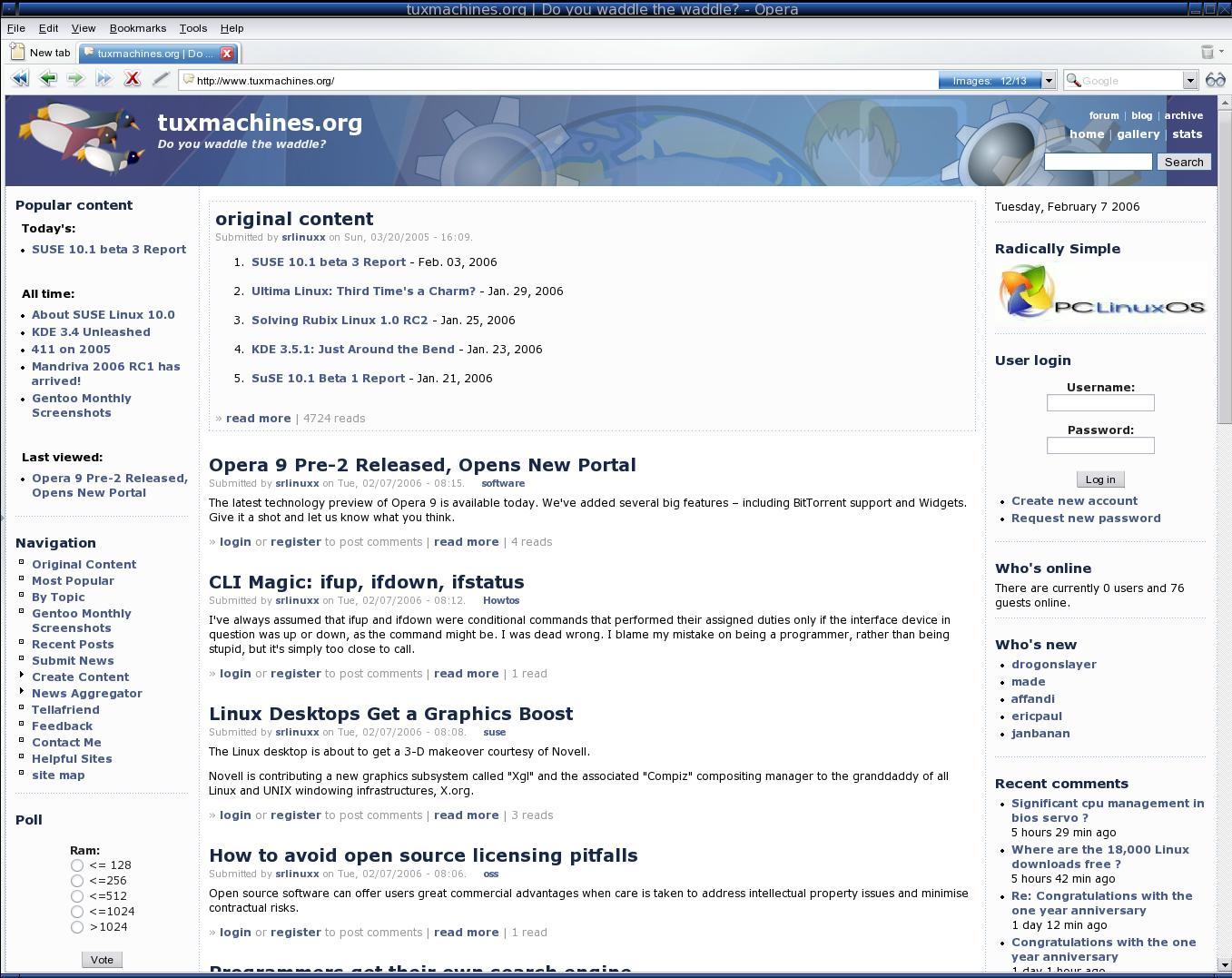This screenshot has height=978, width=1232.
Task: Switch to the tuxmachines.org tab
Action: tap(155, 54)
